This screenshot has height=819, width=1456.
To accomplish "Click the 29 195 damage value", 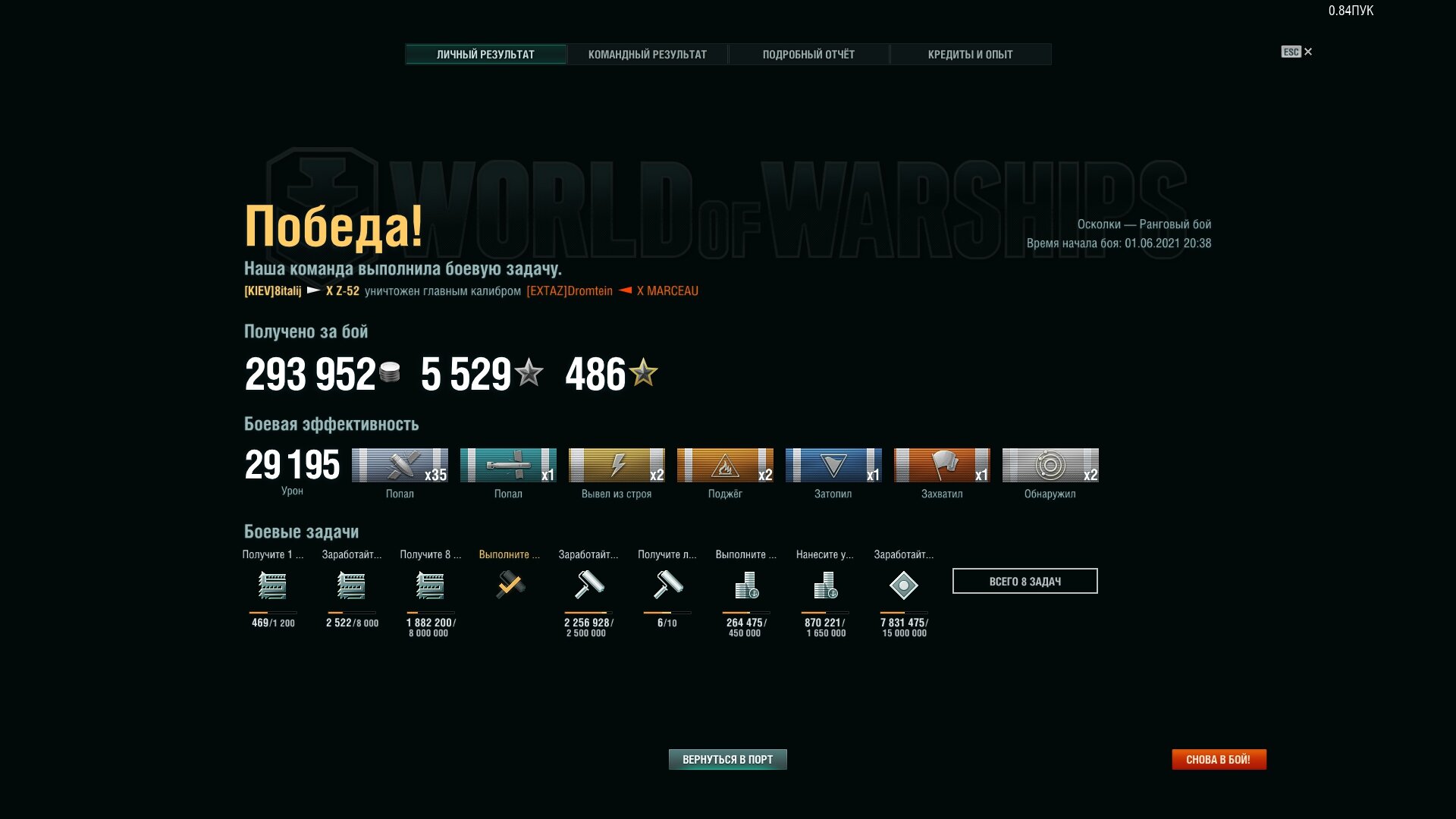I will click(292, 465).
